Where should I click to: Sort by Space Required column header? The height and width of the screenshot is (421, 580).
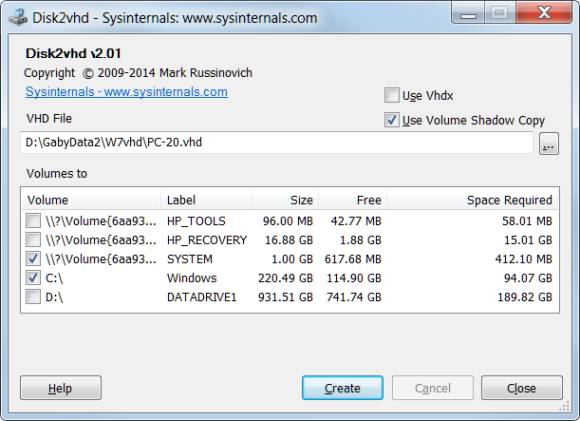pos(472,200)
